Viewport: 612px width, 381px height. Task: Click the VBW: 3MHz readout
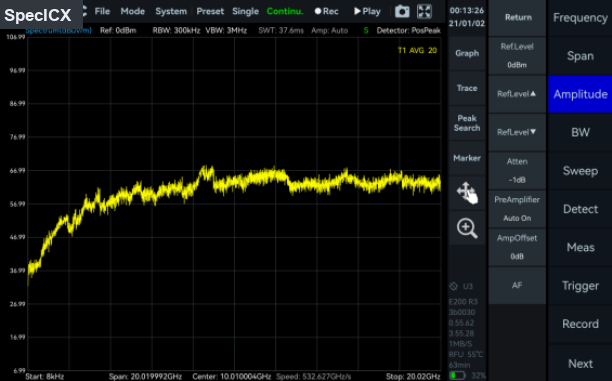pos(226,30)
